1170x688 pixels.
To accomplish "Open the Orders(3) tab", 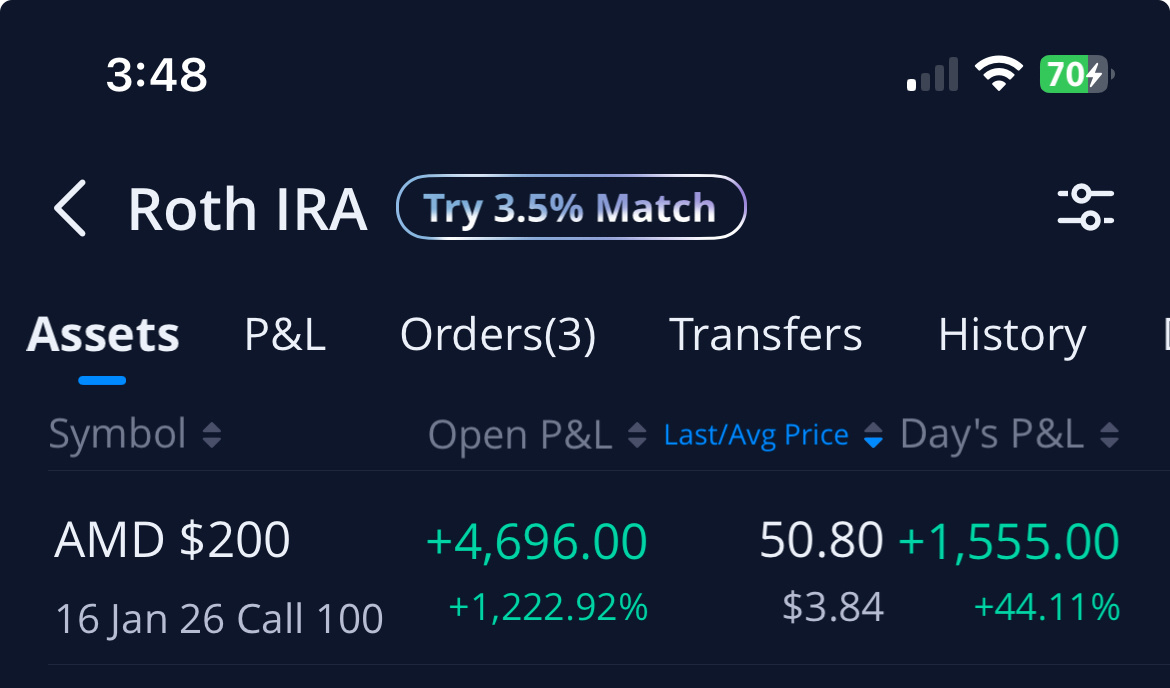I will [x=498, y=335].
